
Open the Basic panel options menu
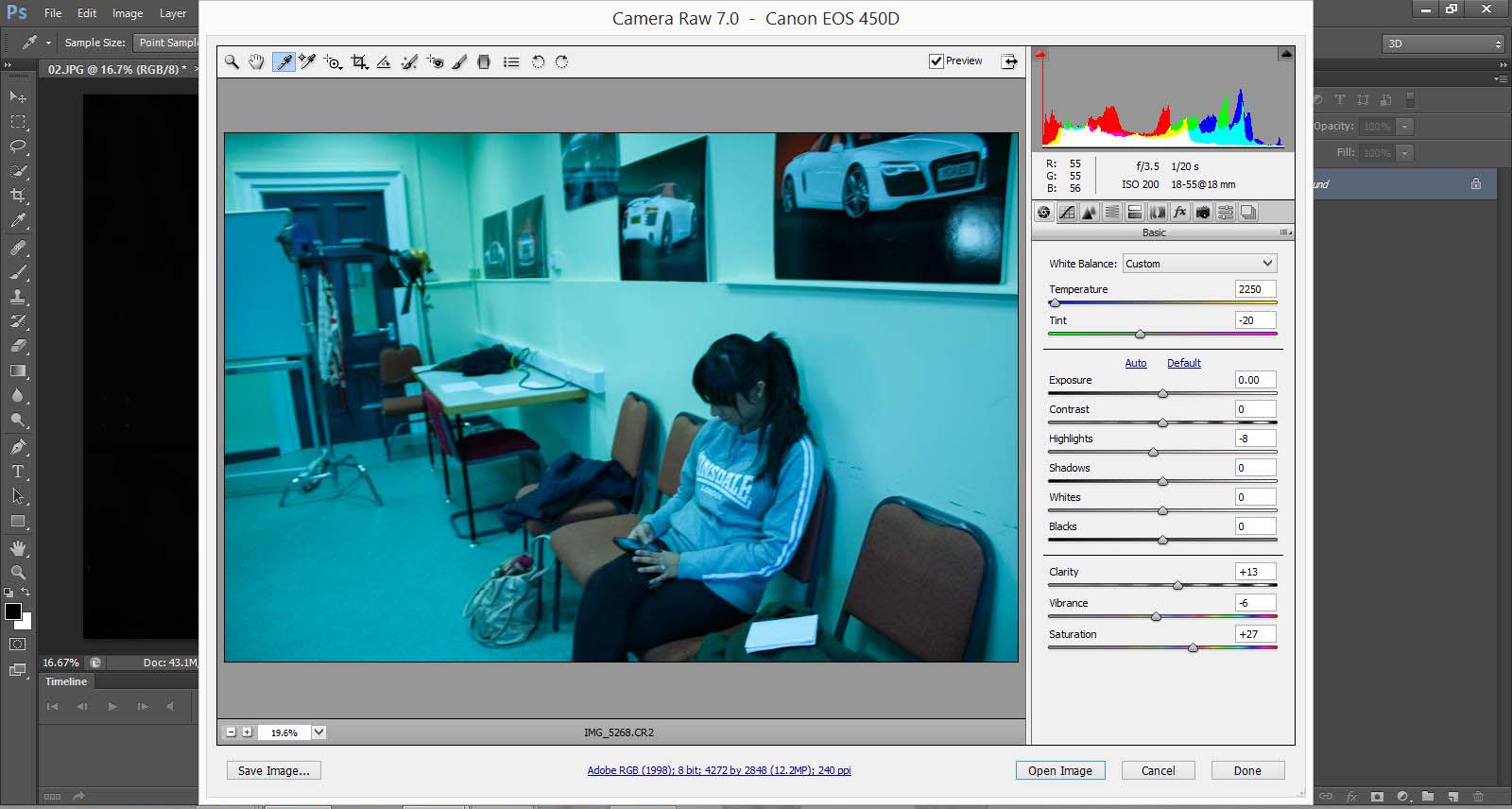(1285, 232)
